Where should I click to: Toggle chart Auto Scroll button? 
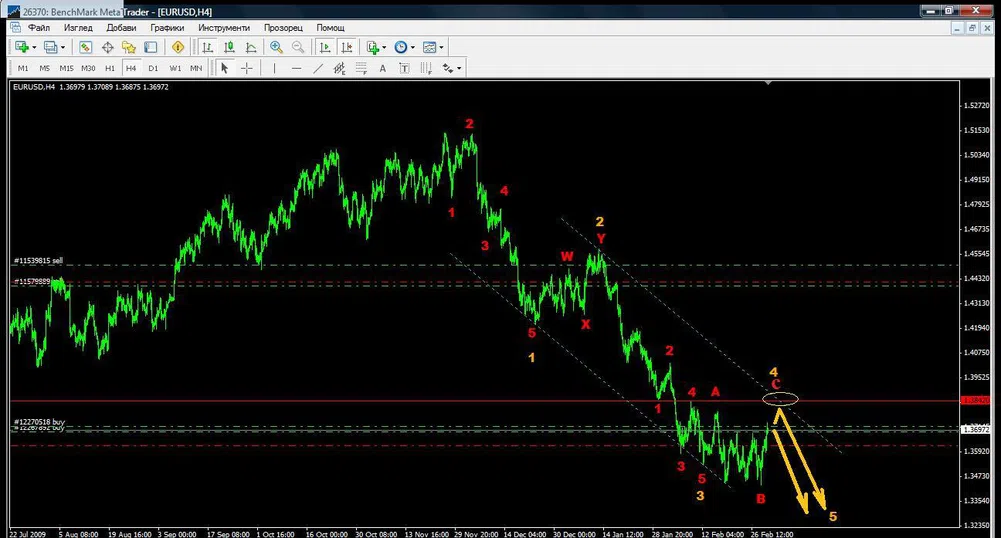(326, 47)
